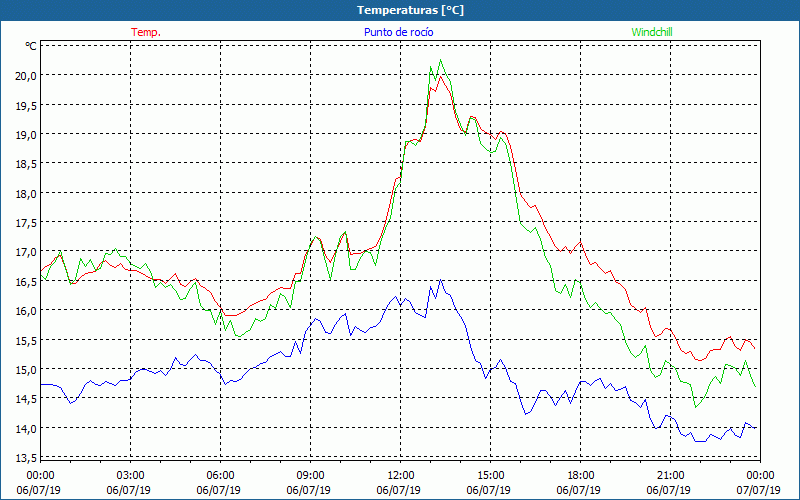Click the '15:00' time axis label
The width and height of the screenshot is (800, 500).
(x=490, y=476)
